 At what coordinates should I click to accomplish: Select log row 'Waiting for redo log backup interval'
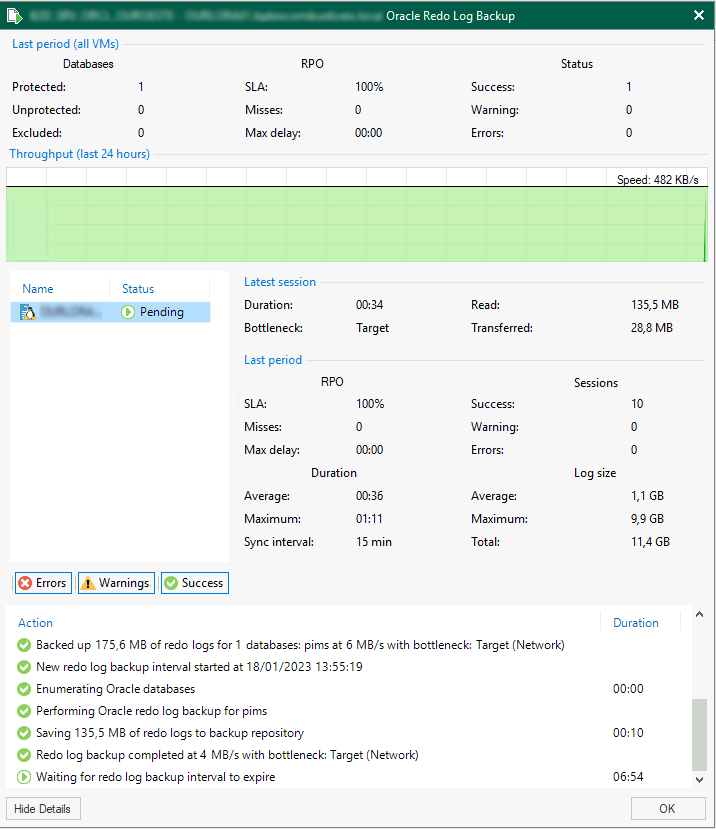coord(349,777)
